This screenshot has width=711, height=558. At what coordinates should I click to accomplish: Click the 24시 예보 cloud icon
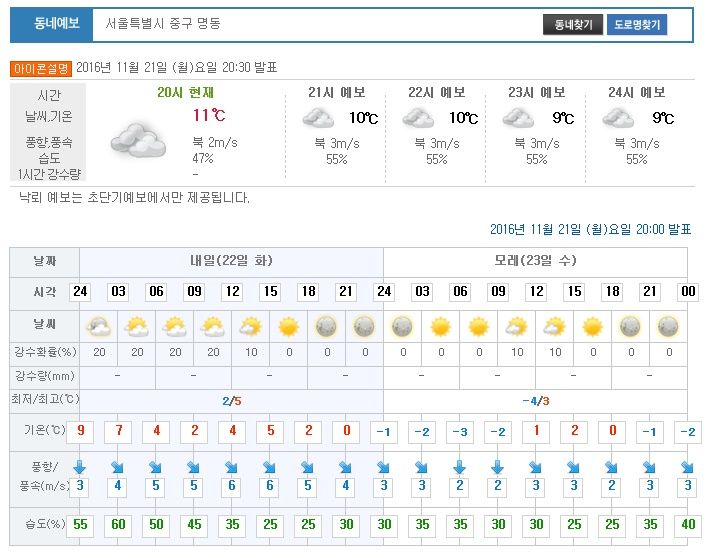tap(618, 119)
